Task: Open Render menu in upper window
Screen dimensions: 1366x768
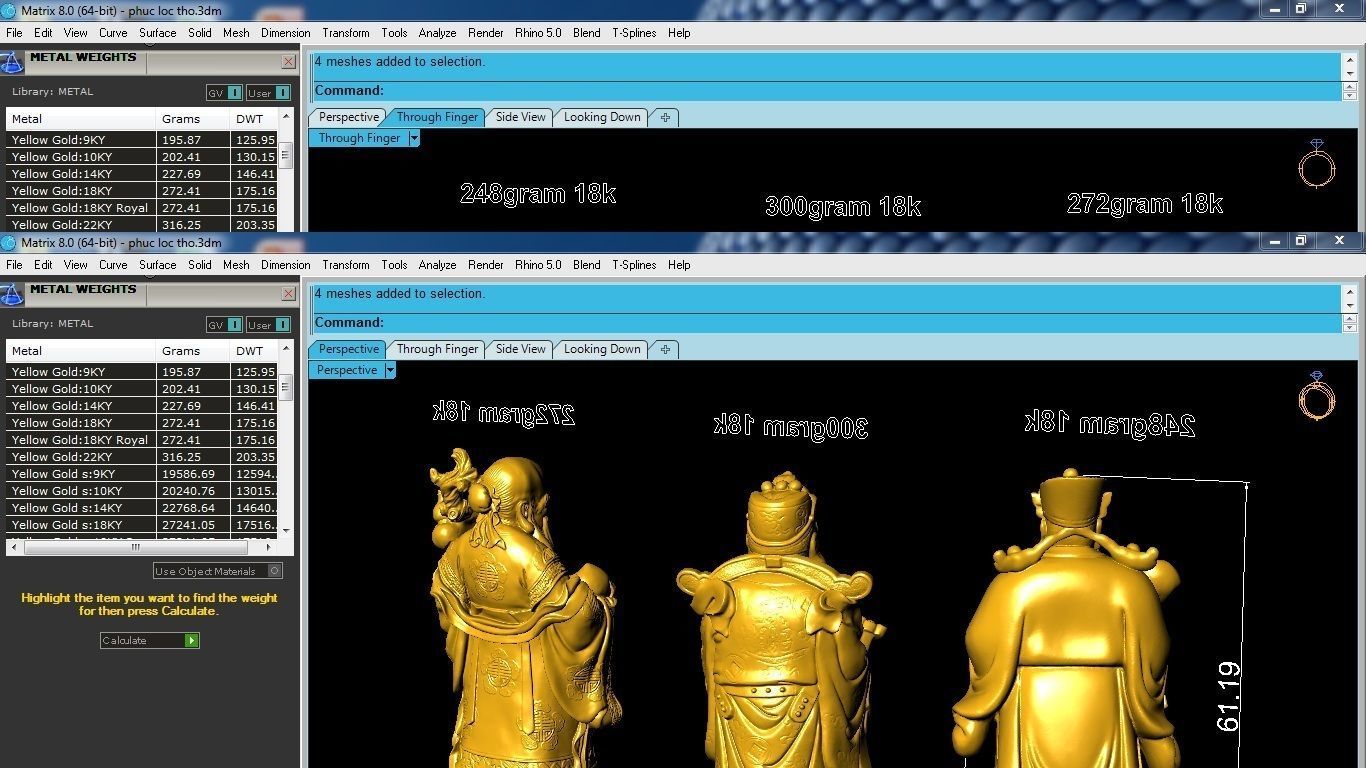Action: tap(486, 33)
